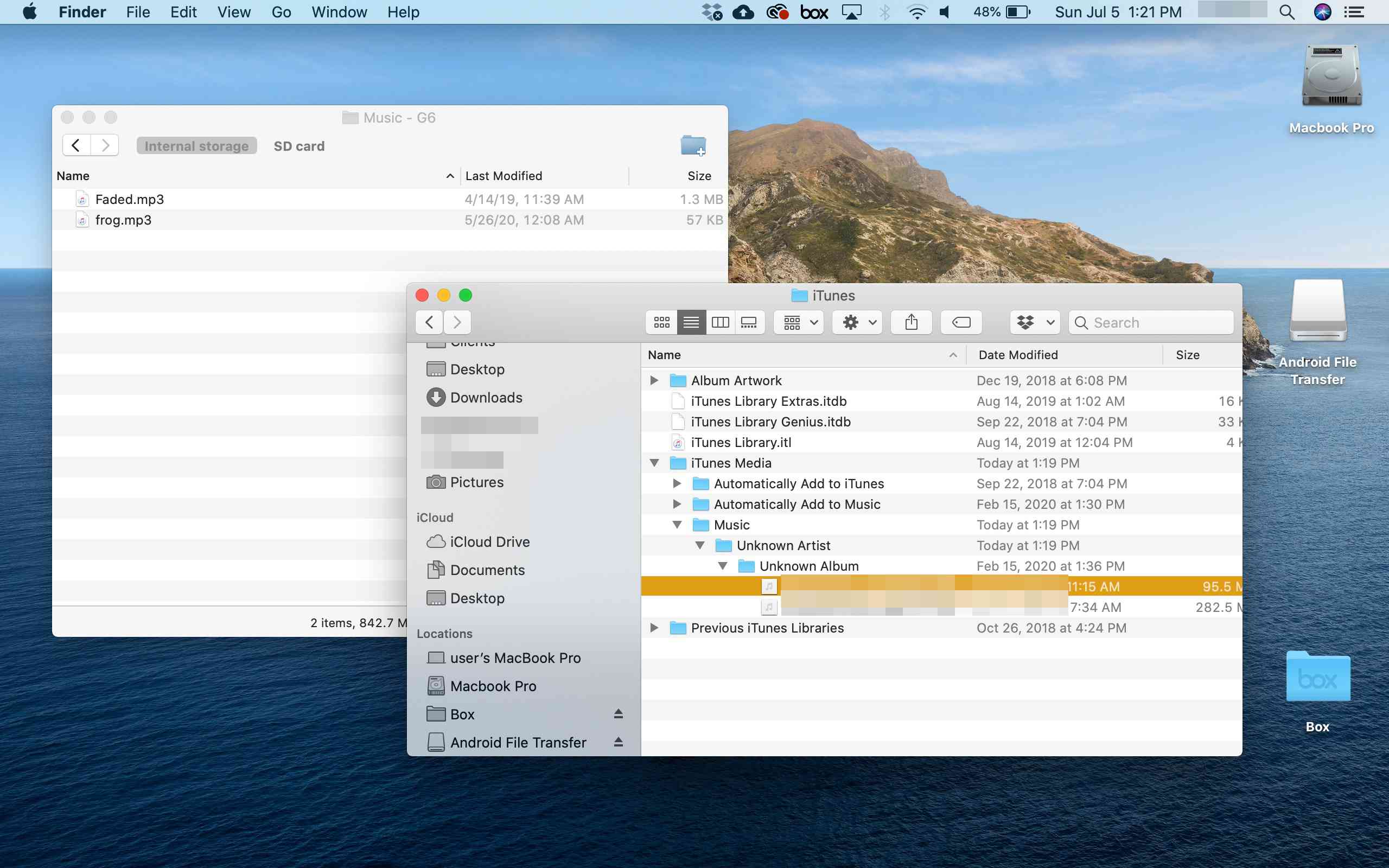Viewport: 1389px width, 868px height.
Task: Open Wi-Fi status in menu bar
Action: (x=916, y=12)
